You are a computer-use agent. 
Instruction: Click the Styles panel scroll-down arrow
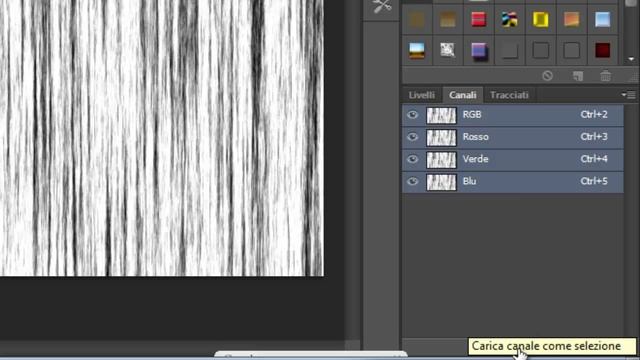pos(631,59)
